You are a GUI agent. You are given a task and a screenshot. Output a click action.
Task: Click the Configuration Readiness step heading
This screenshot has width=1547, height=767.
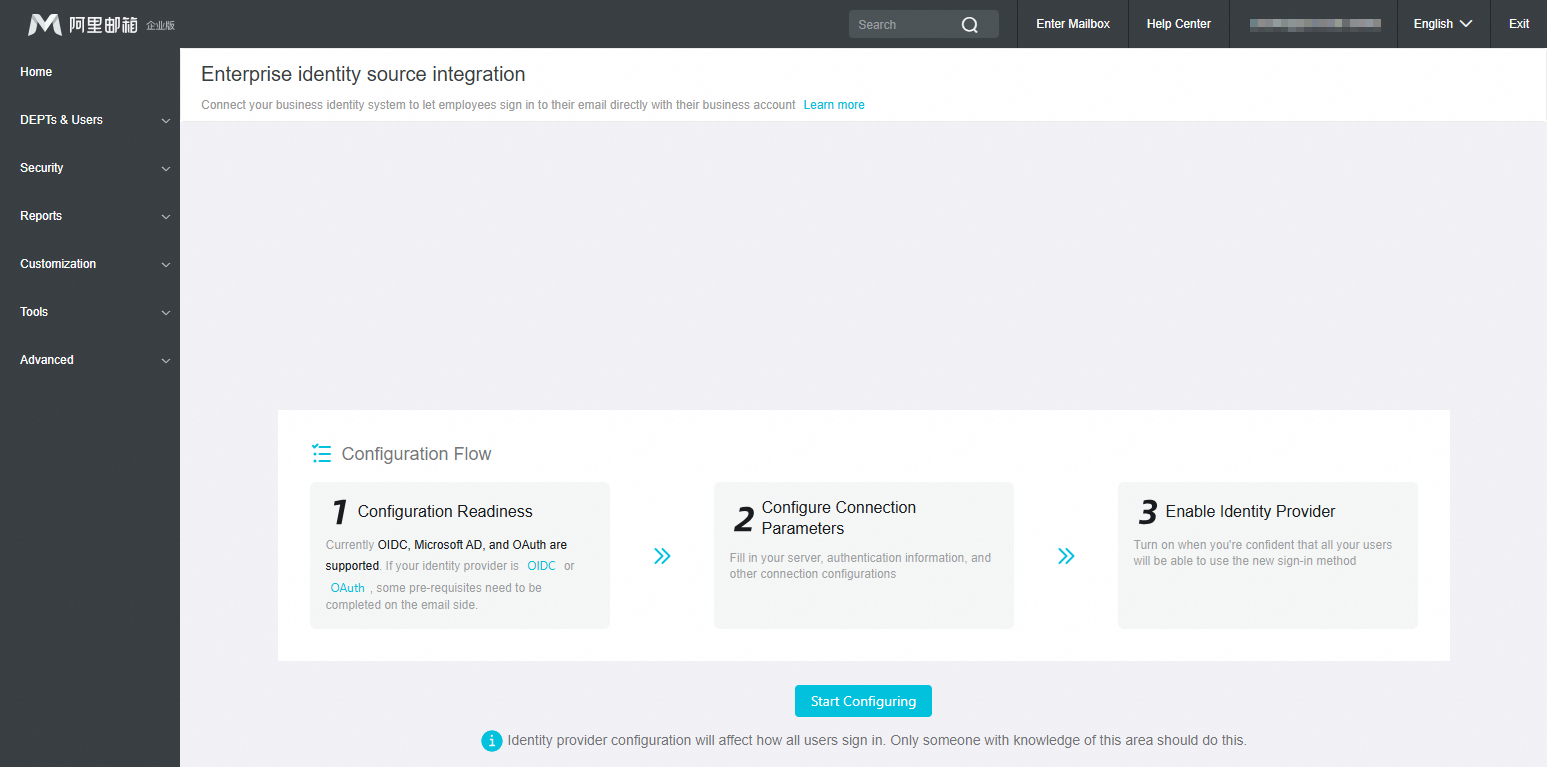coord(445,511)
